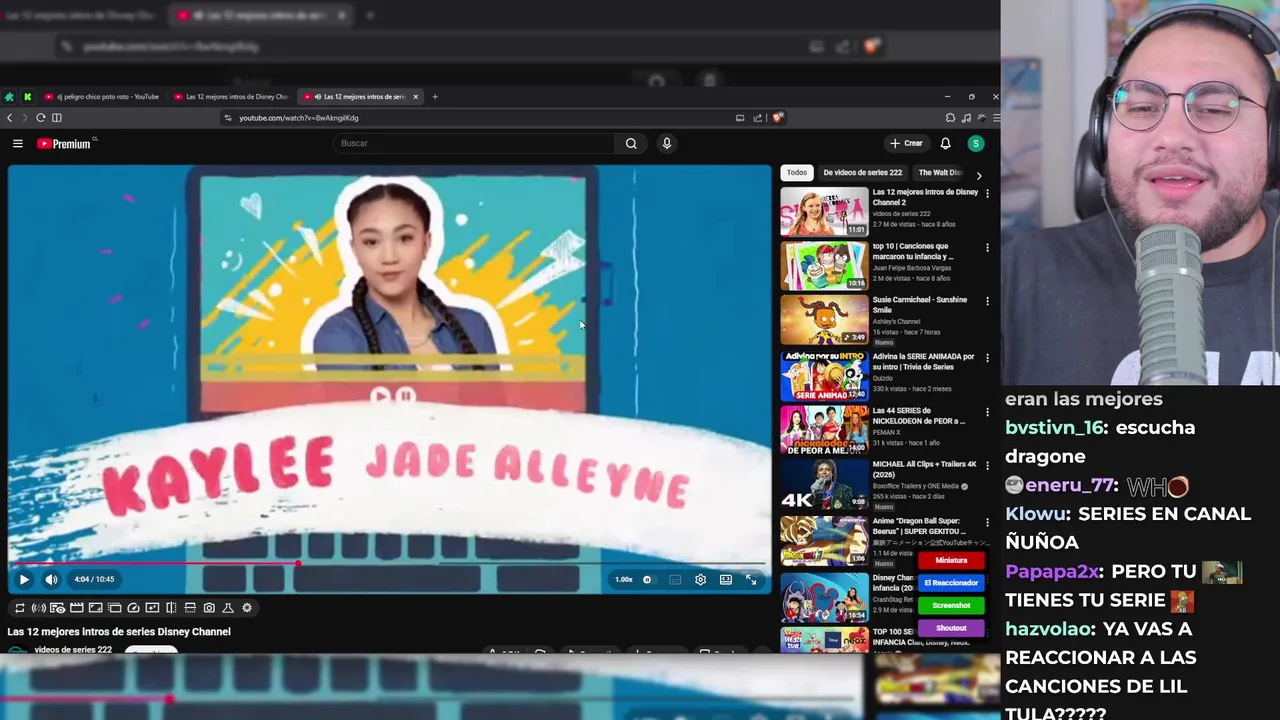This screenshot has width=1280, height=720.
Task: Select the Todos filter chip
Action: tap(796, 172)
